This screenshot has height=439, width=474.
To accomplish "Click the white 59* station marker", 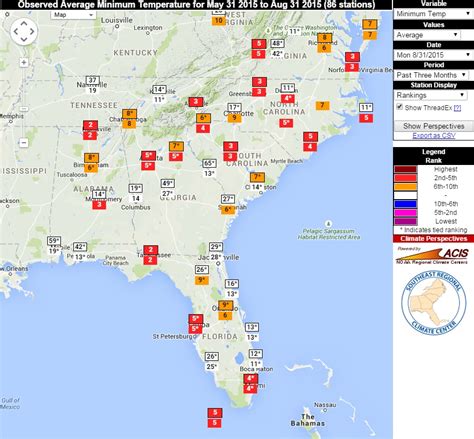I will pos(54,241).
